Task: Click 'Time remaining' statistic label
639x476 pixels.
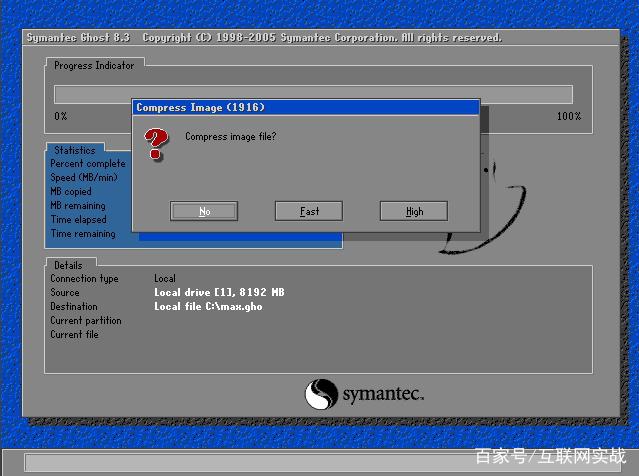Action: click(83, 234)
